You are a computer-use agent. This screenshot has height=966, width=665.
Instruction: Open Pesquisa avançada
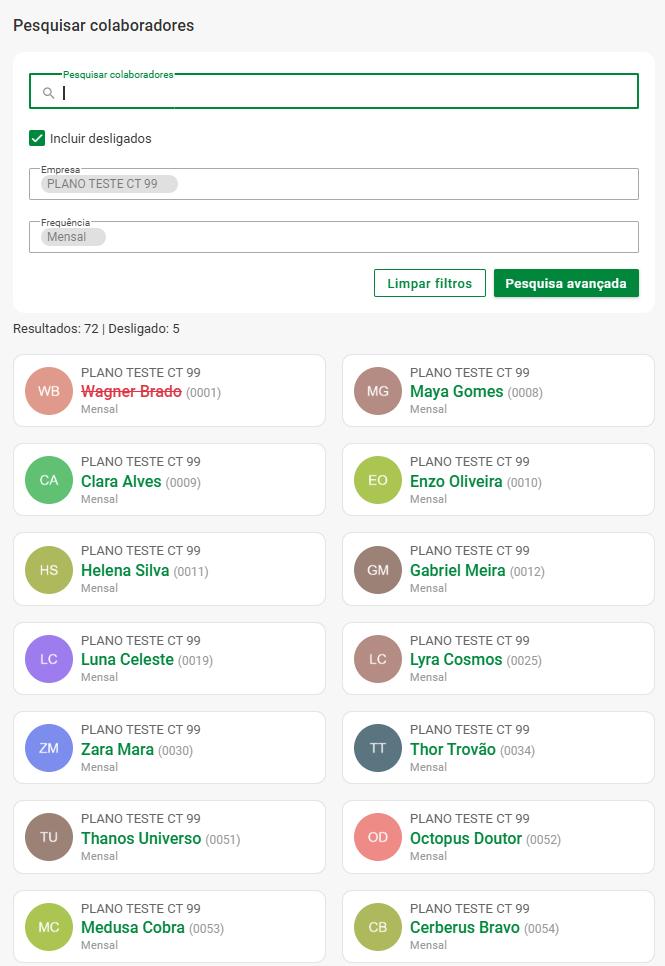pos(565,283)
